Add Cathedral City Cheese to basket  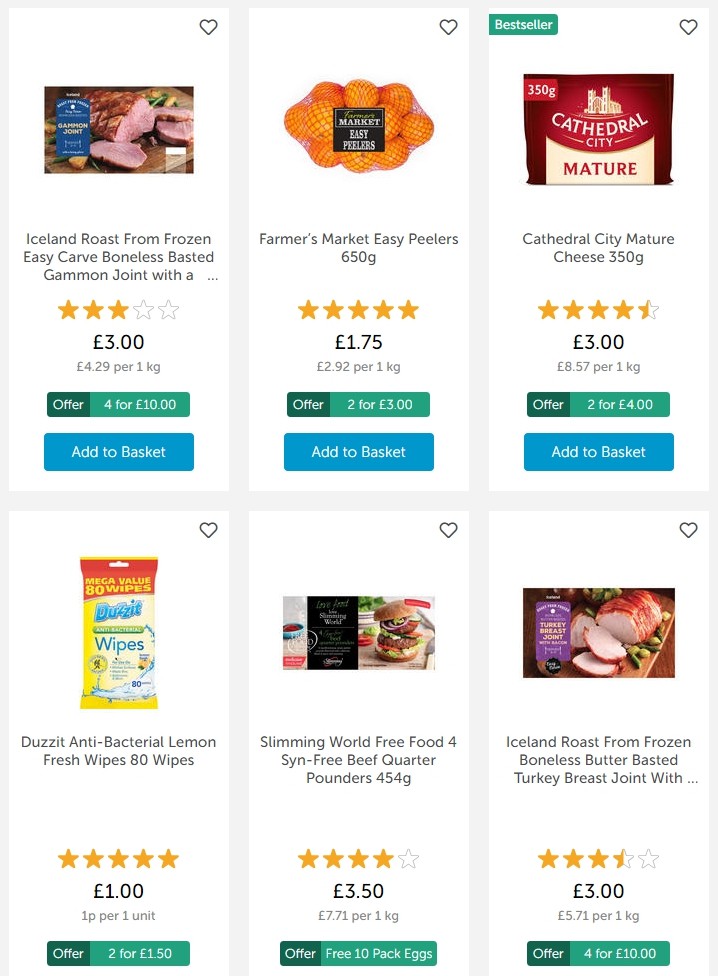[x=599, y=452]
